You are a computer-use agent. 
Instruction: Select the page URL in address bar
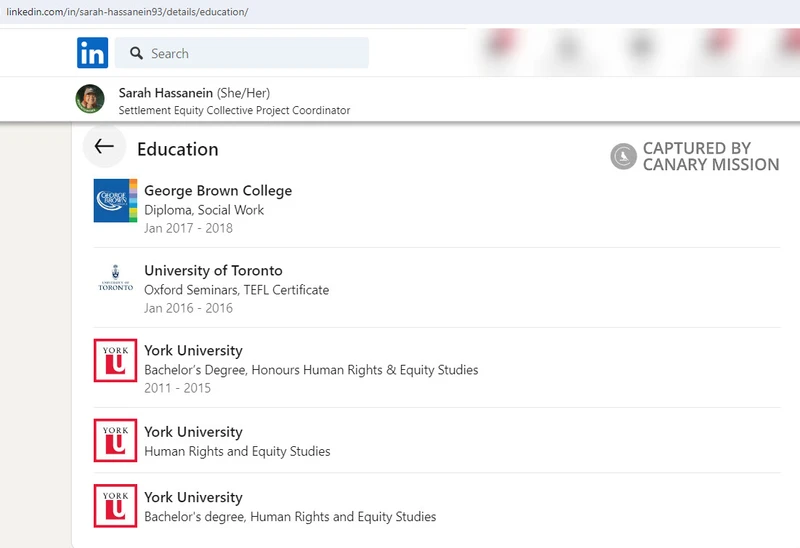click(x=127, y=12)
